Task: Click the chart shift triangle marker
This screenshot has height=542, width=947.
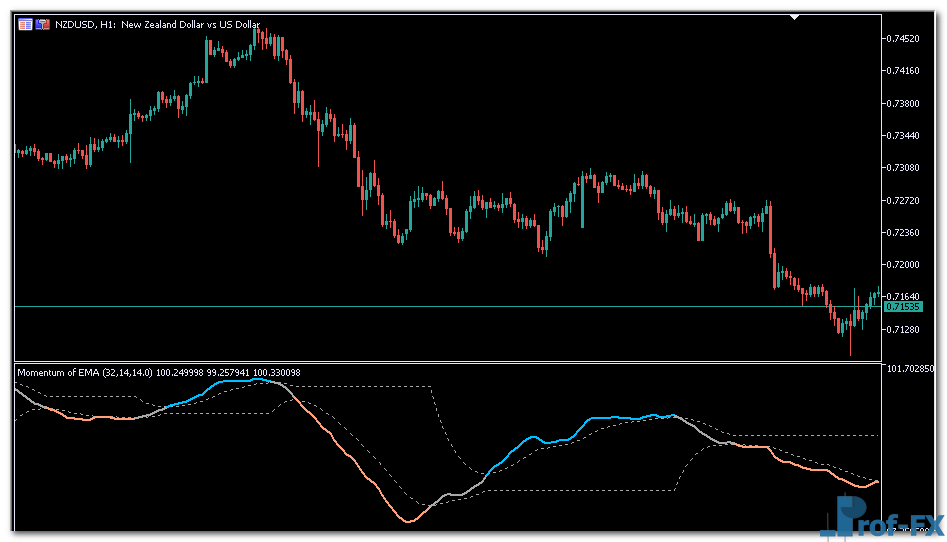Action: (795, 17)
